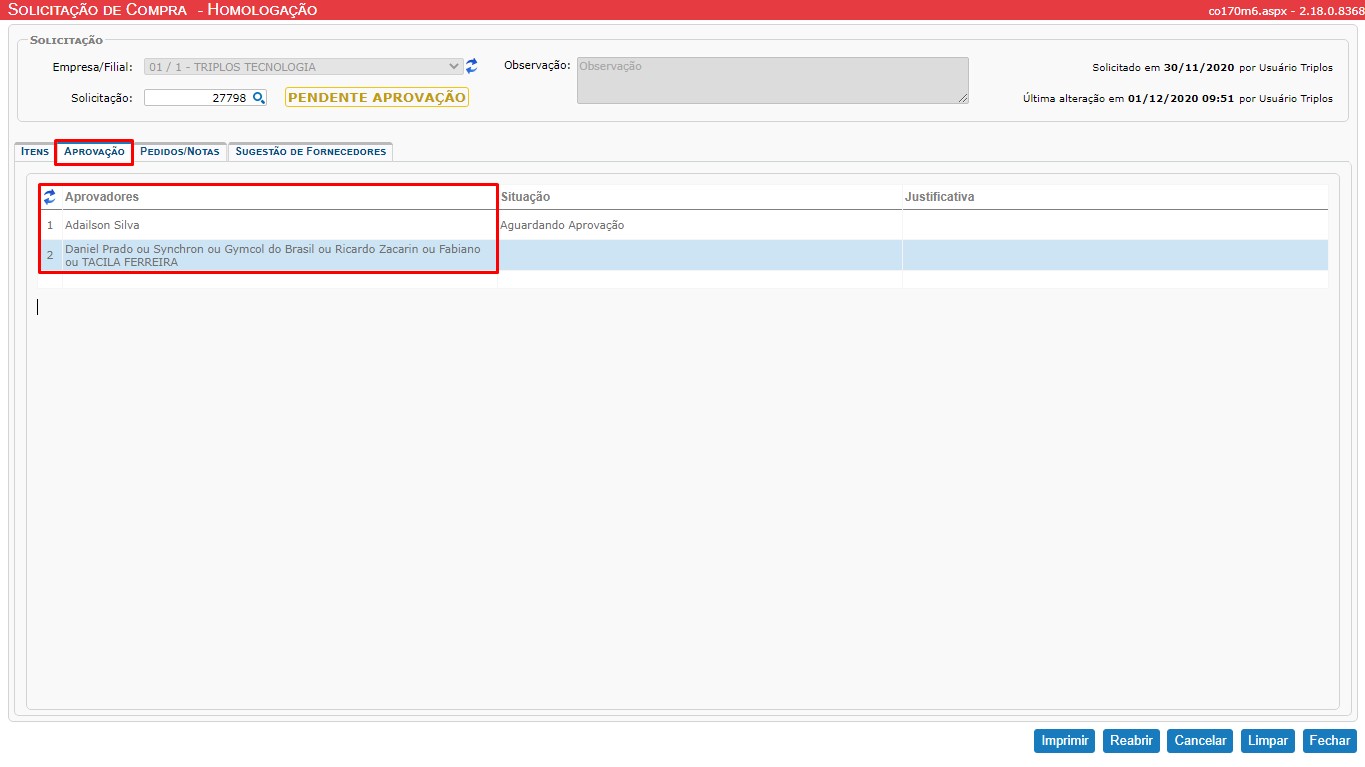The width and height of the screenshot is (1365, 767).
Task: Clear the form with Limpar
Action: pyautogui.click(x=1268, y=741)
